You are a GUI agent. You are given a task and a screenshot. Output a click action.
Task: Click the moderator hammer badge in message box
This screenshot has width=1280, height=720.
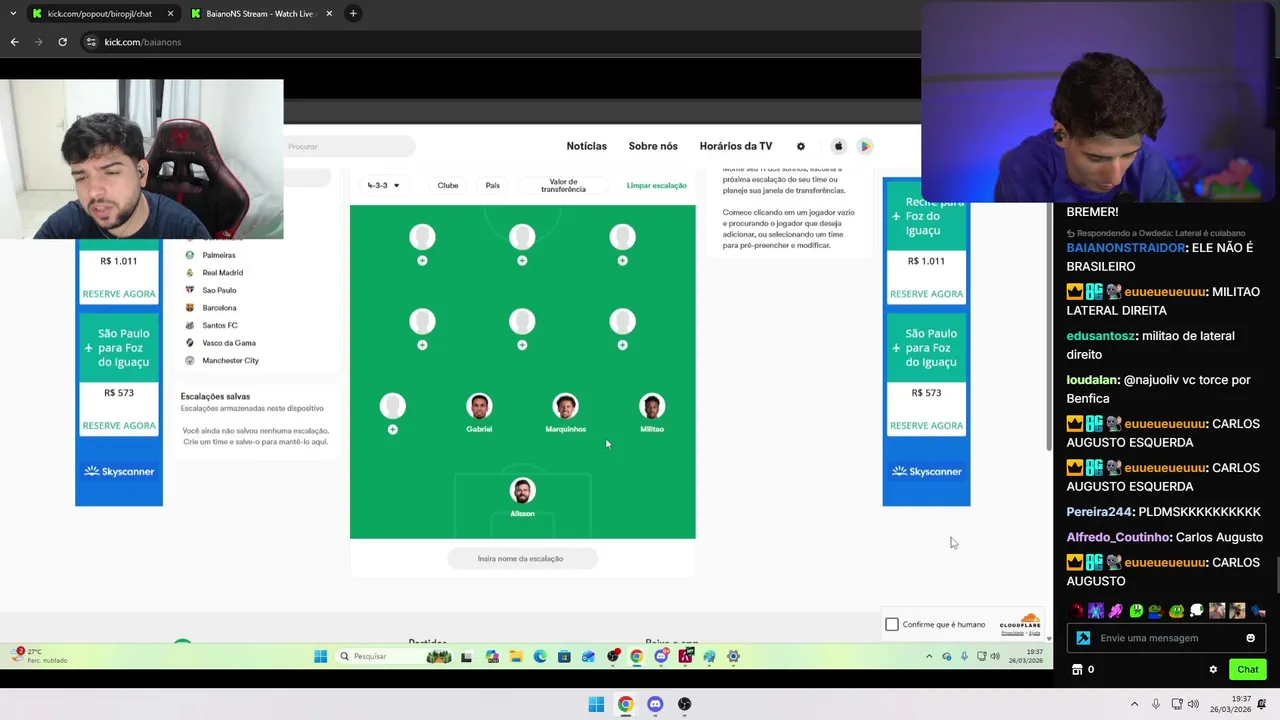click(x=1083, y=638)
